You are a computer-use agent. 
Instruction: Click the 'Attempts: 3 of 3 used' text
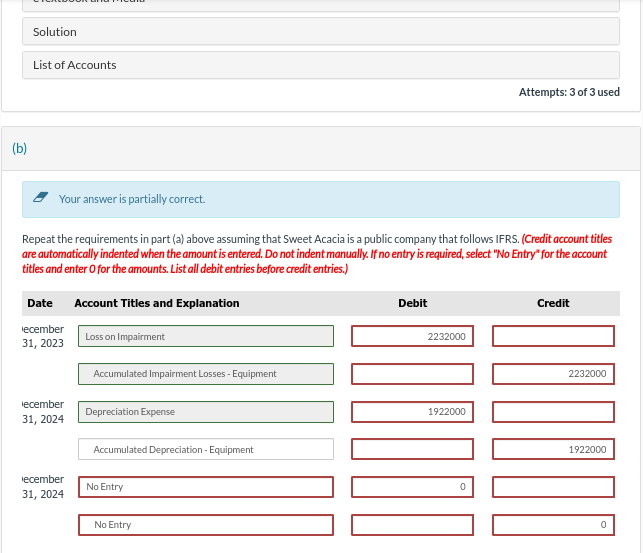tap(569, 92)
